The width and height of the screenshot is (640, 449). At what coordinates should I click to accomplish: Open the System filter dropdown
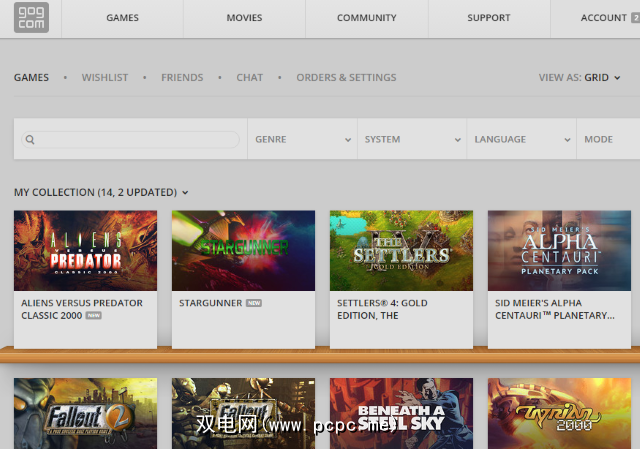point(412,139)
